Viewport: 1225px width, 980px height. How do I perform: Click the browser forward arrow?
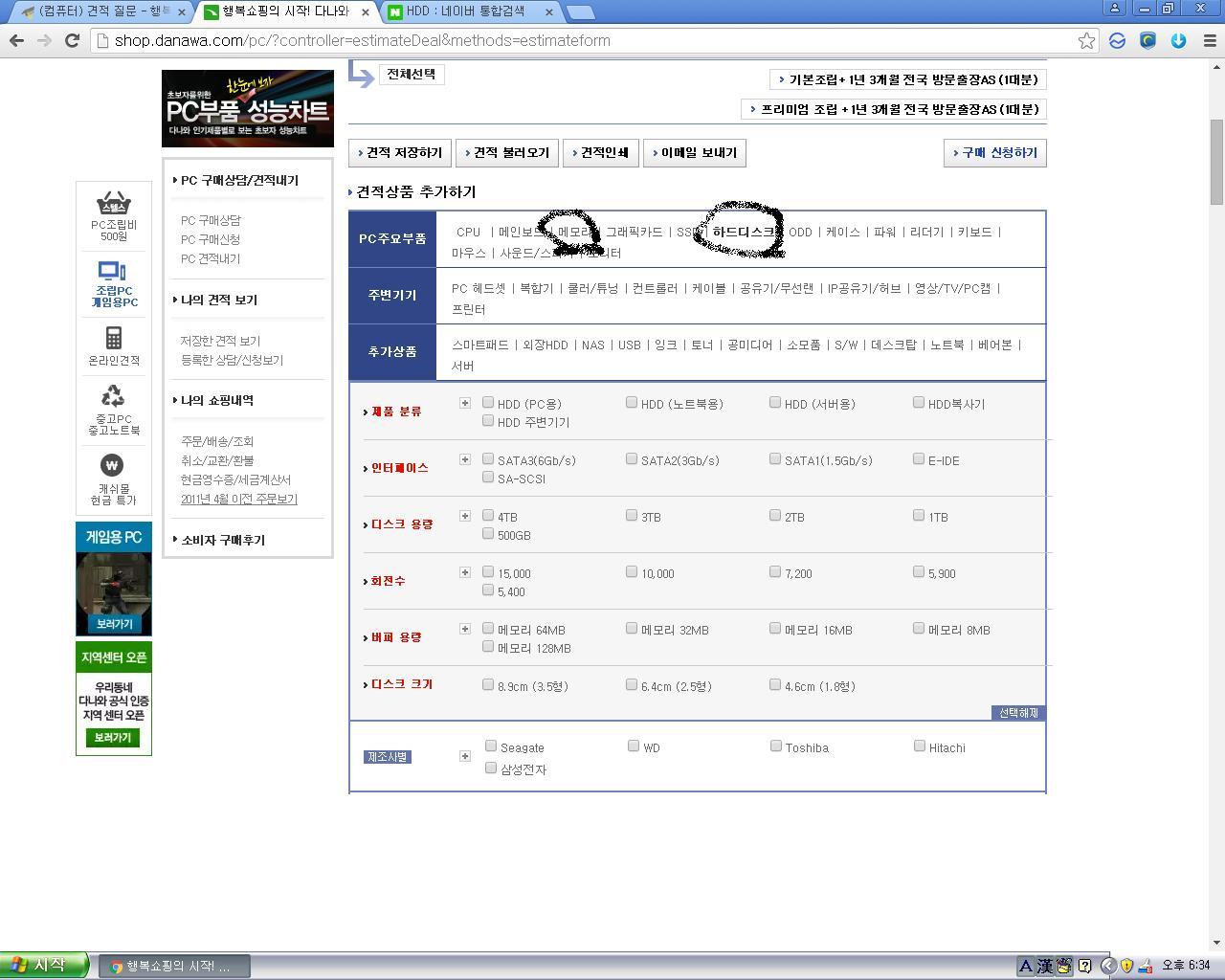point(44,40)
